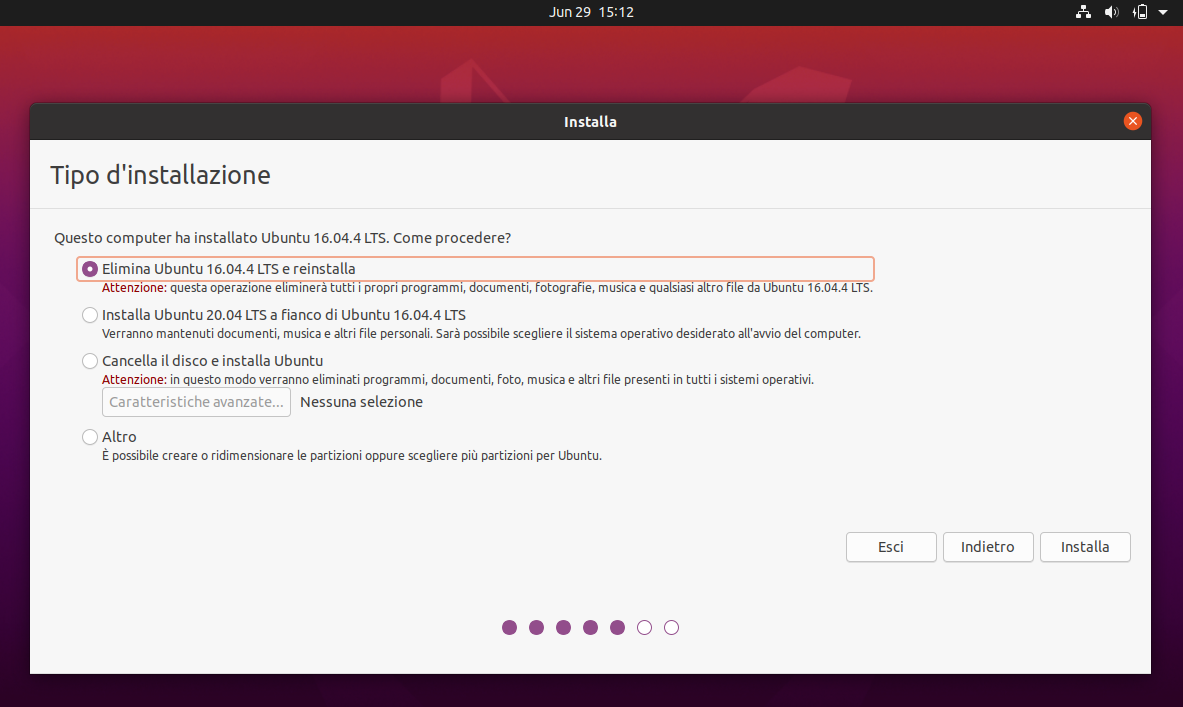Open the network status icon in top bar
The height and width of the screenshot is (707, 1183).
[1083, 12]
